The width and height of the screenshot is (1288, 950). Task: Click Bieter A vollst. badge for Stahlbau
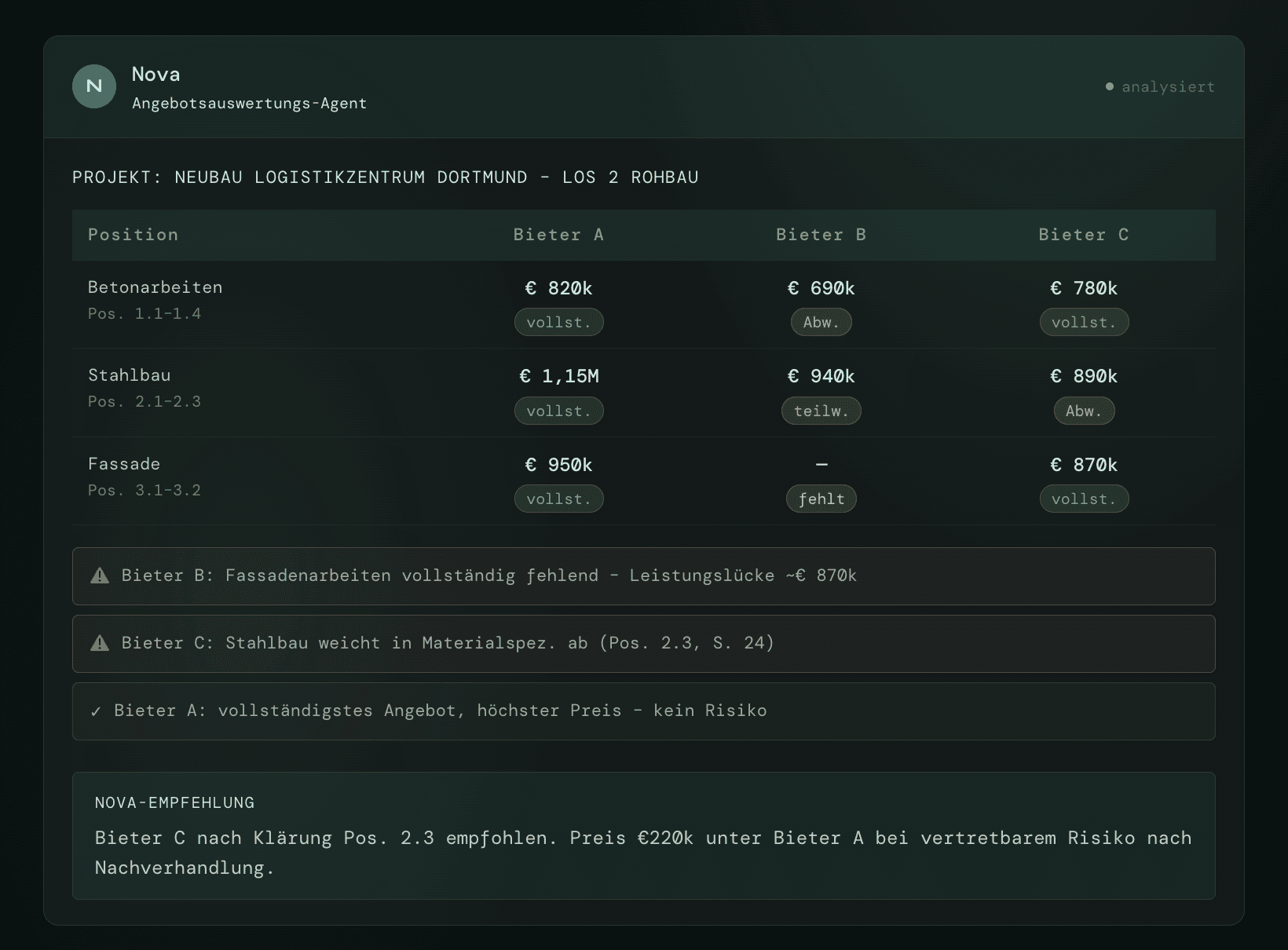coord(559,411)
